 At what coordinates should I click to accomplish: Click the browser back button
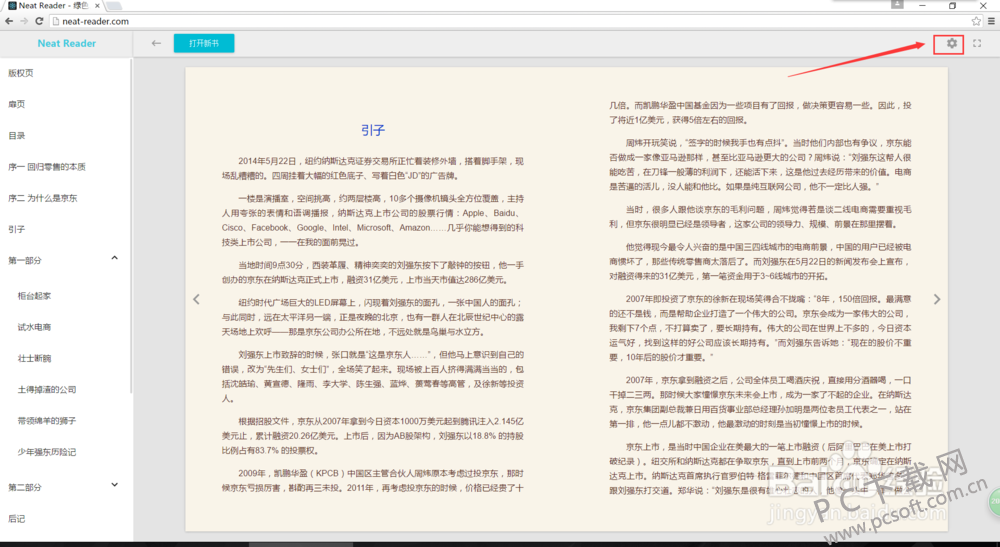[x=9, y=21]
